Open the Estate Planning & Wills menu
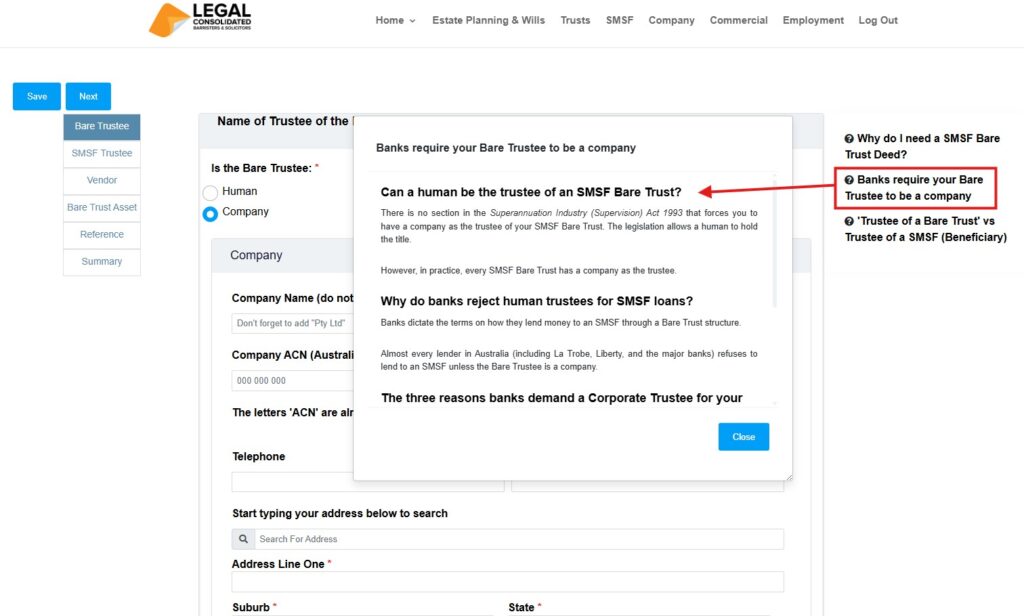 point(488,19)
